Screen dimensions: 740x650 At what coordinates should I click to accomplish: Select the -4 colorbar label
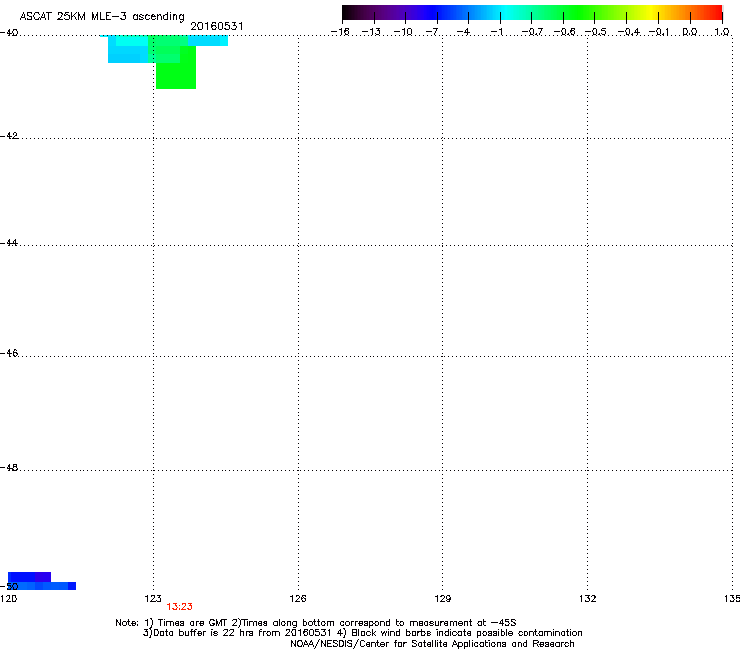point(463,32)
